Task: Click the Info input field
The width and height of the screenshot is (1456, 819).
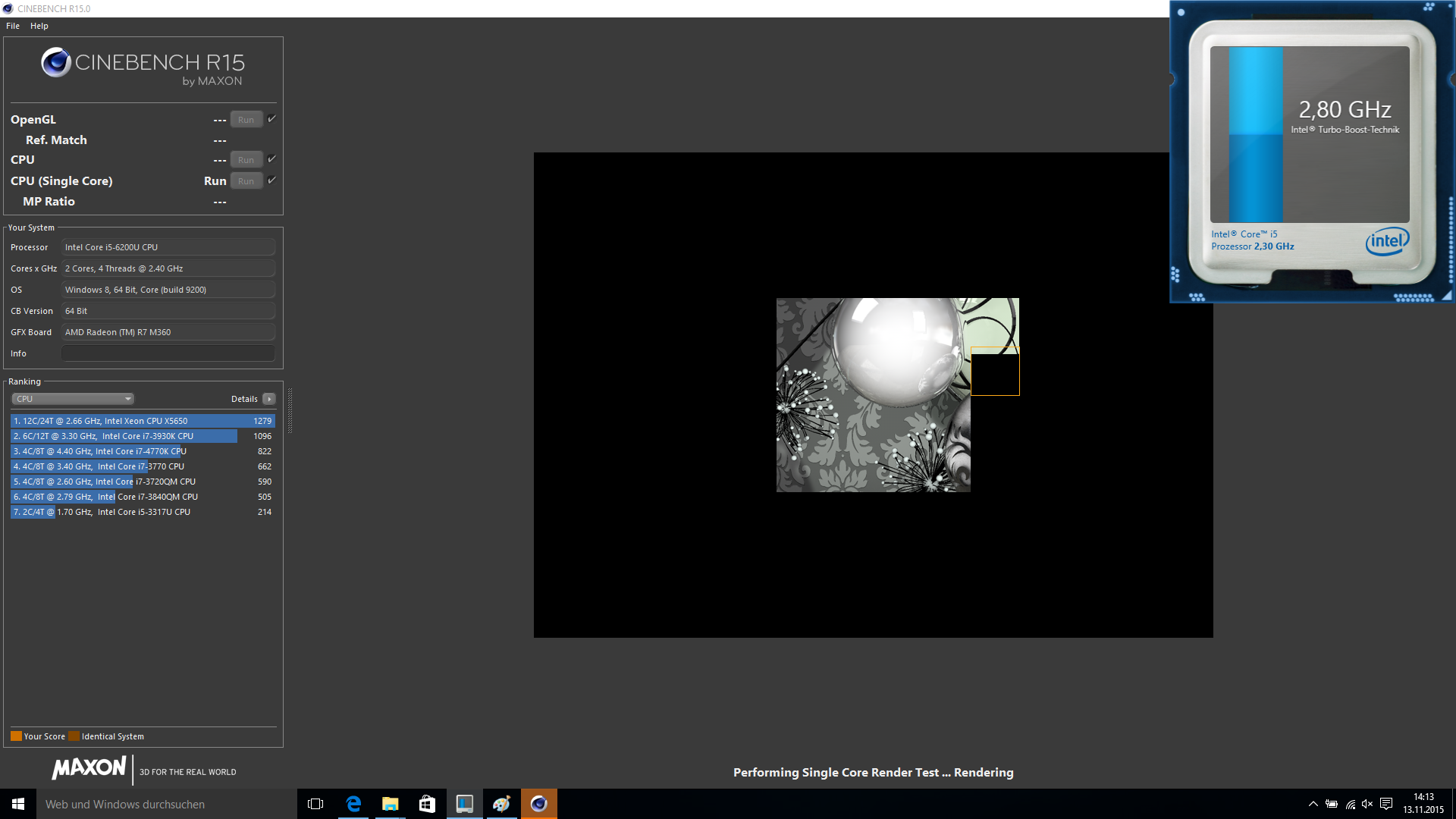Action: tap(168, 353)
